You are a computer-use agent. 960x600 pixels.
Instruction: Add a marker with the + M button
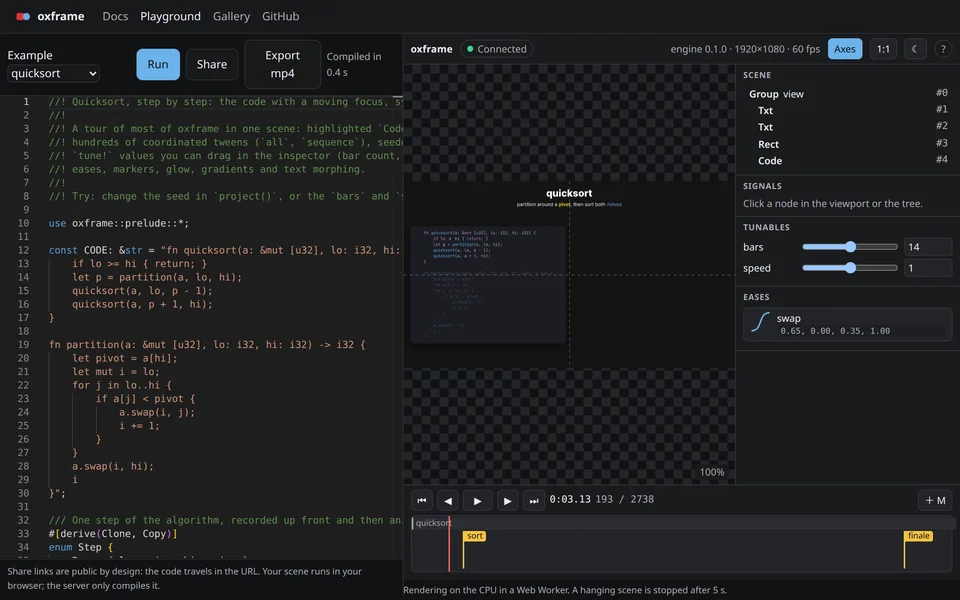tap(935, 500)
